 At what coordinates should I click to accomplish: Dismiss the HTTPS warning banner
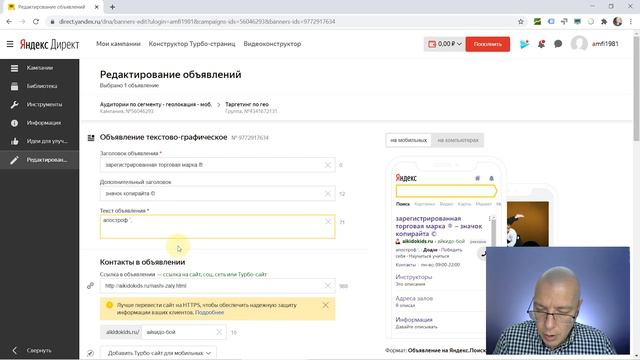coord(325,305)
